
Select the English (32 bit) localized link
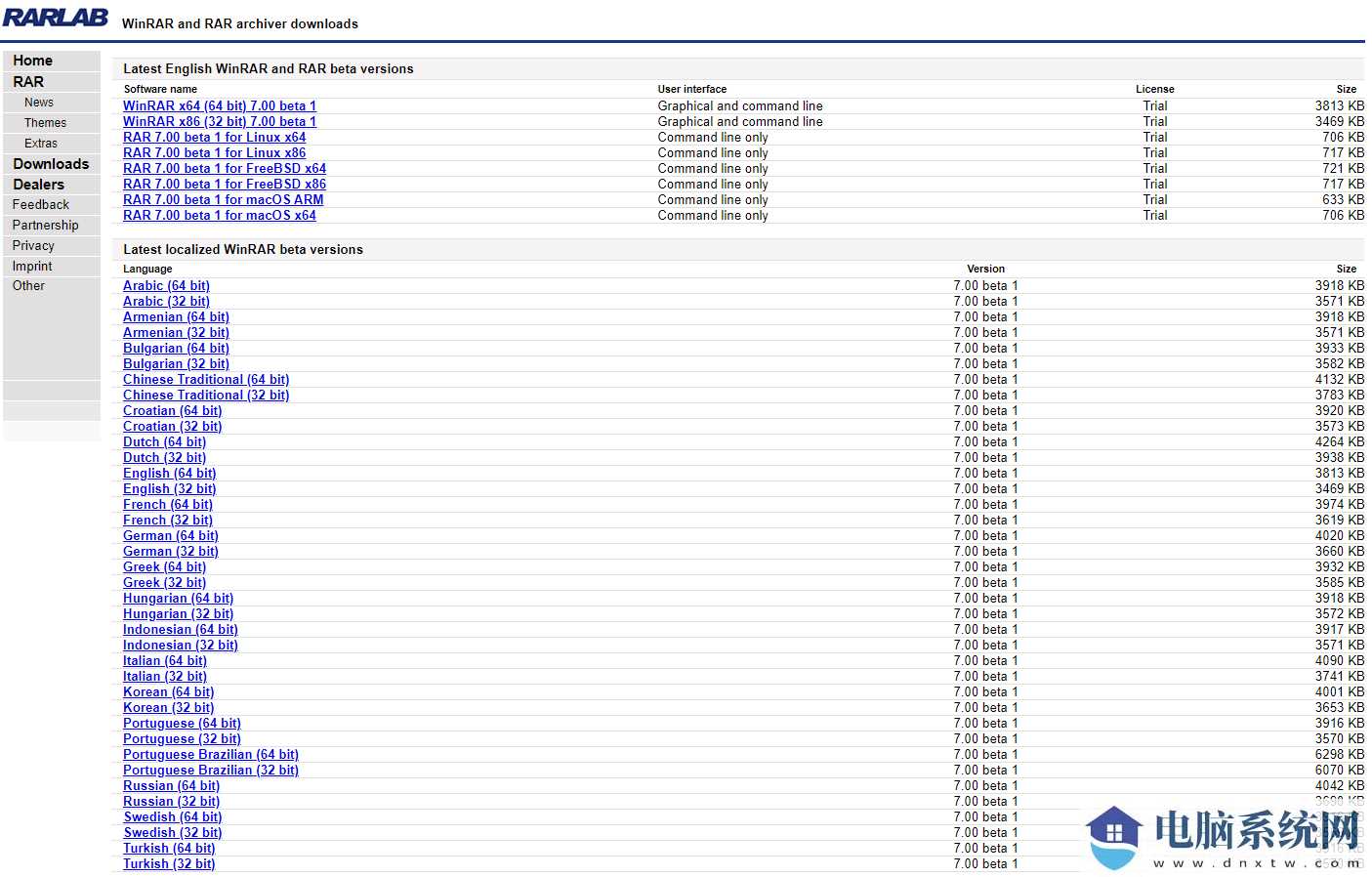tap(169, 489)
